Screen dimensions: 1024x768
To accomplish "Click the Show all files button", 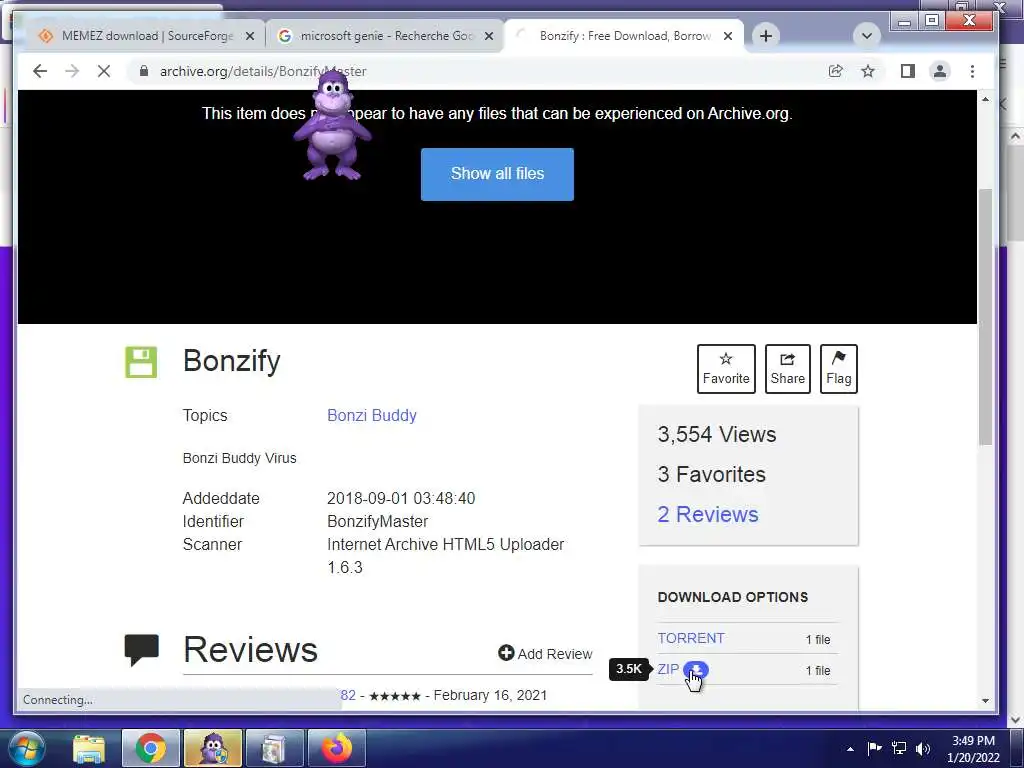I will 497,174.
